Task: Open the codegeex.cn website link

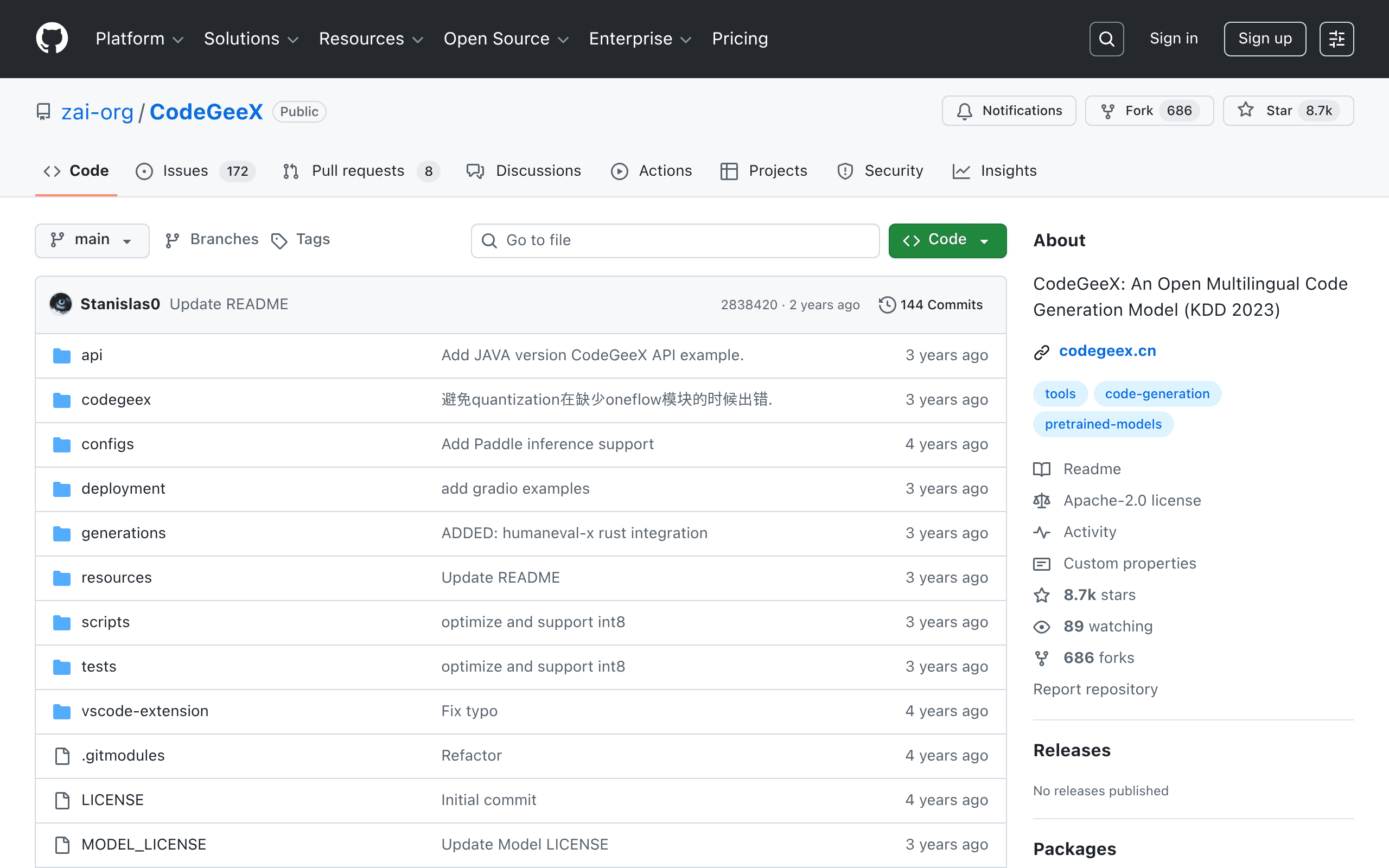Action: (x=1107, y=352)
